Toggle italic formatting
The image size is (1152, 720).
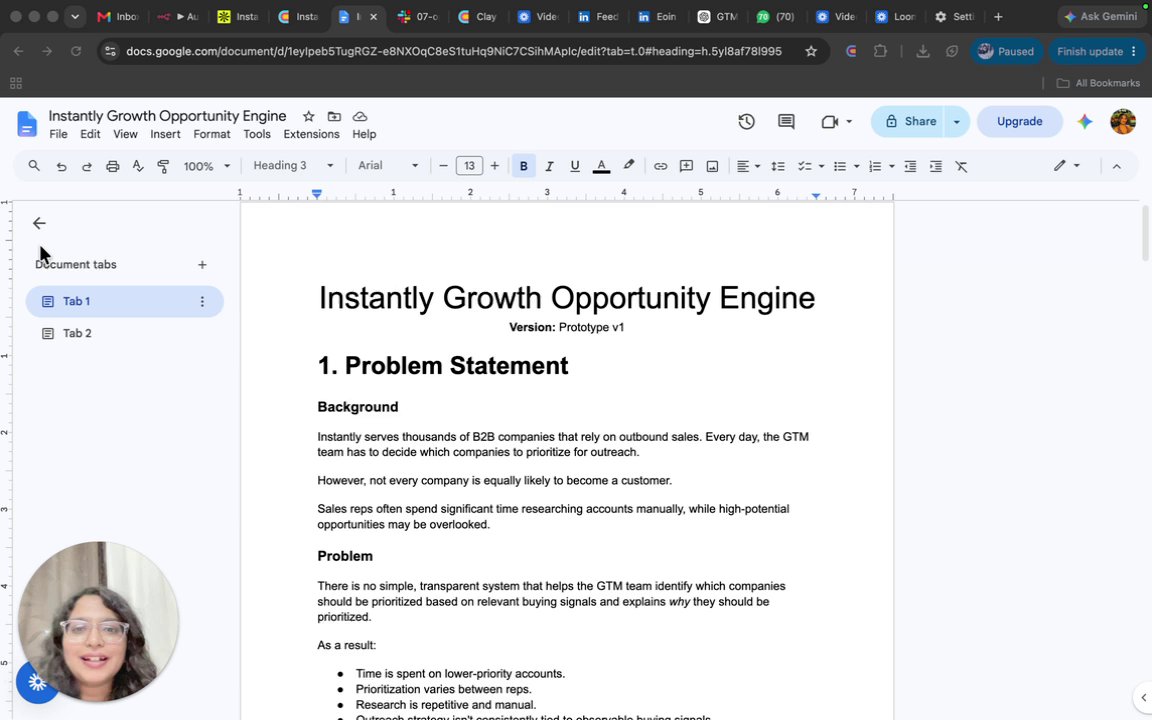(x=549, y=166)
